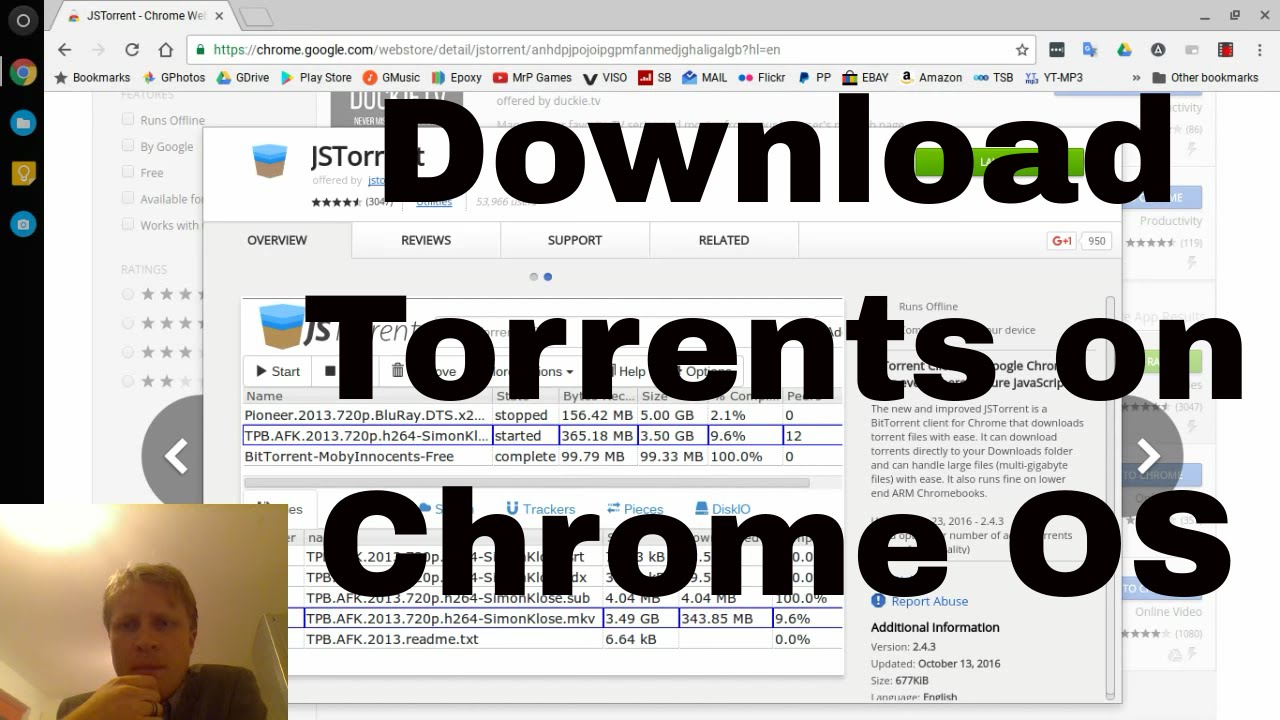Viewport: 1280px width, 720px height.
Task: Open the Chrome three-dot menu
Action: point(1258,49)
